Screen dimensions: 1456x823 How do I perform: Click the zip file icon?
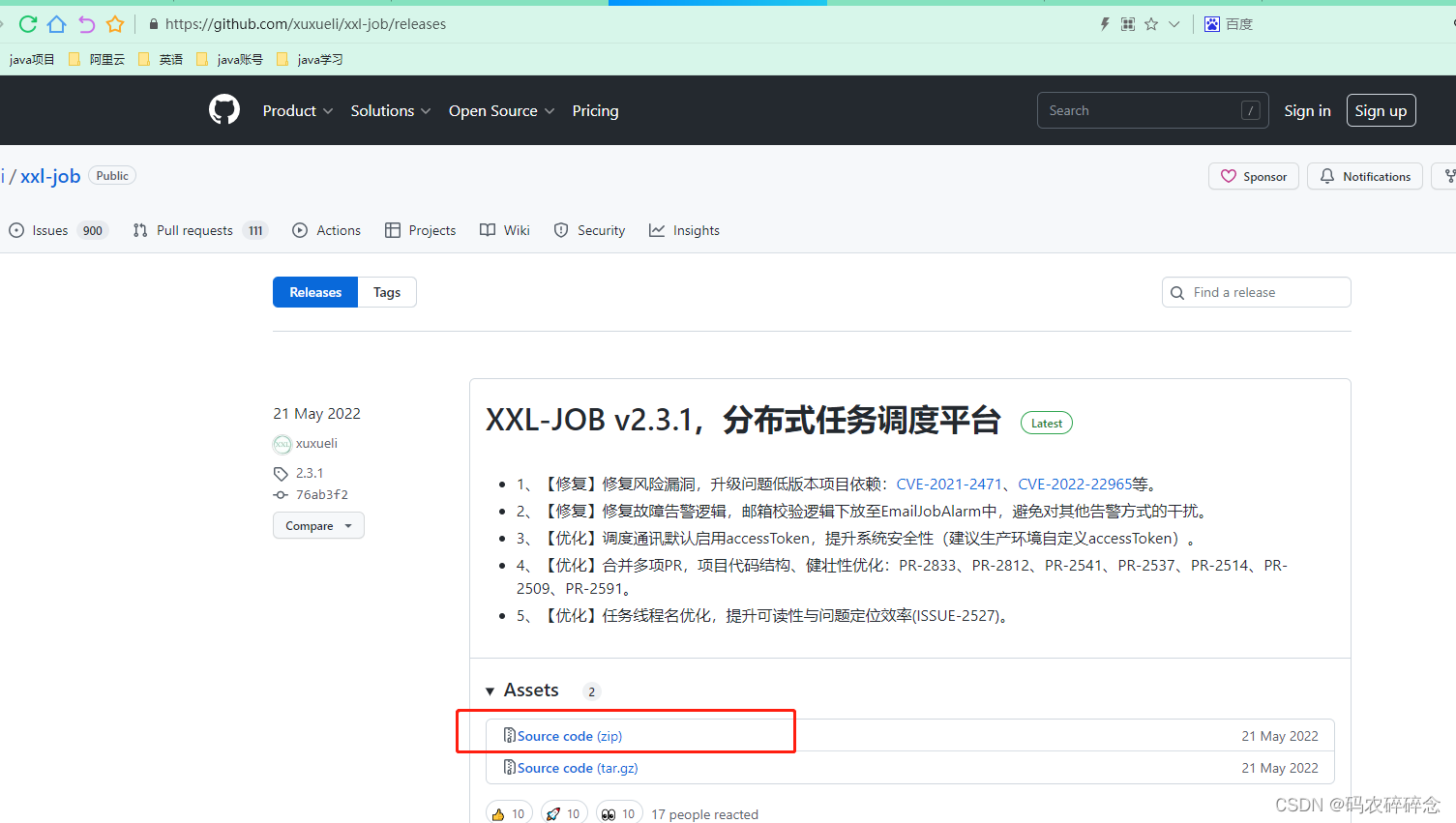point(509,736)
